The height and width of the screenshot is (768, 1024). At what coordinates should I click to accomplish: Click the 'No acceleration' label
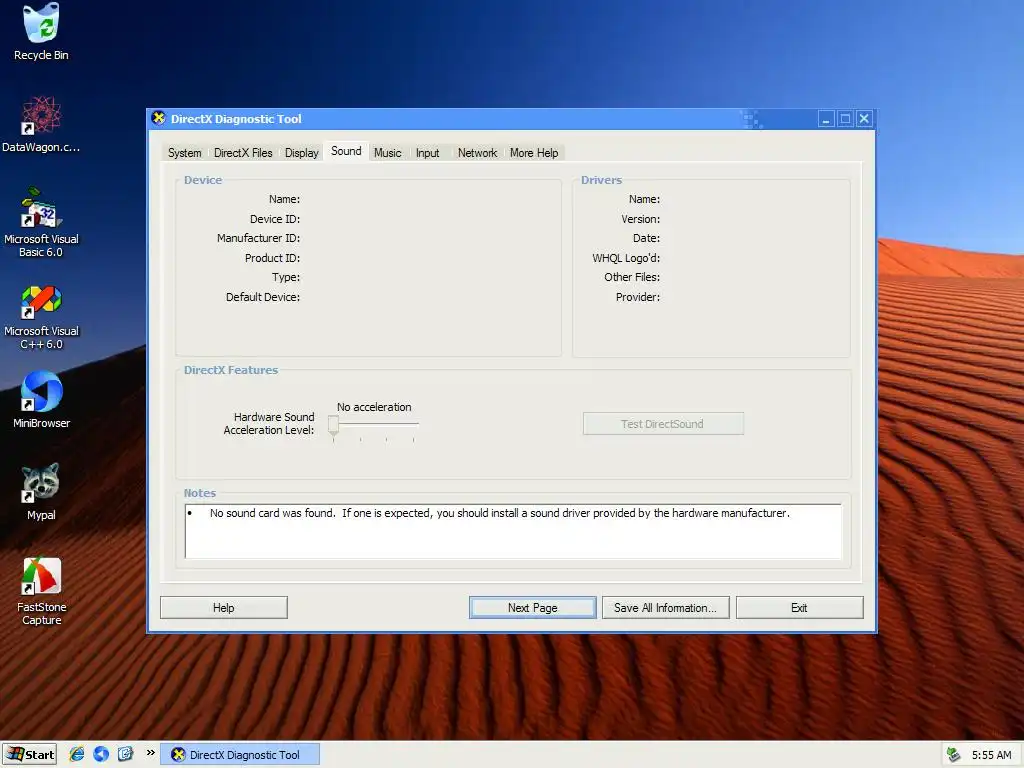coord(374,407)
